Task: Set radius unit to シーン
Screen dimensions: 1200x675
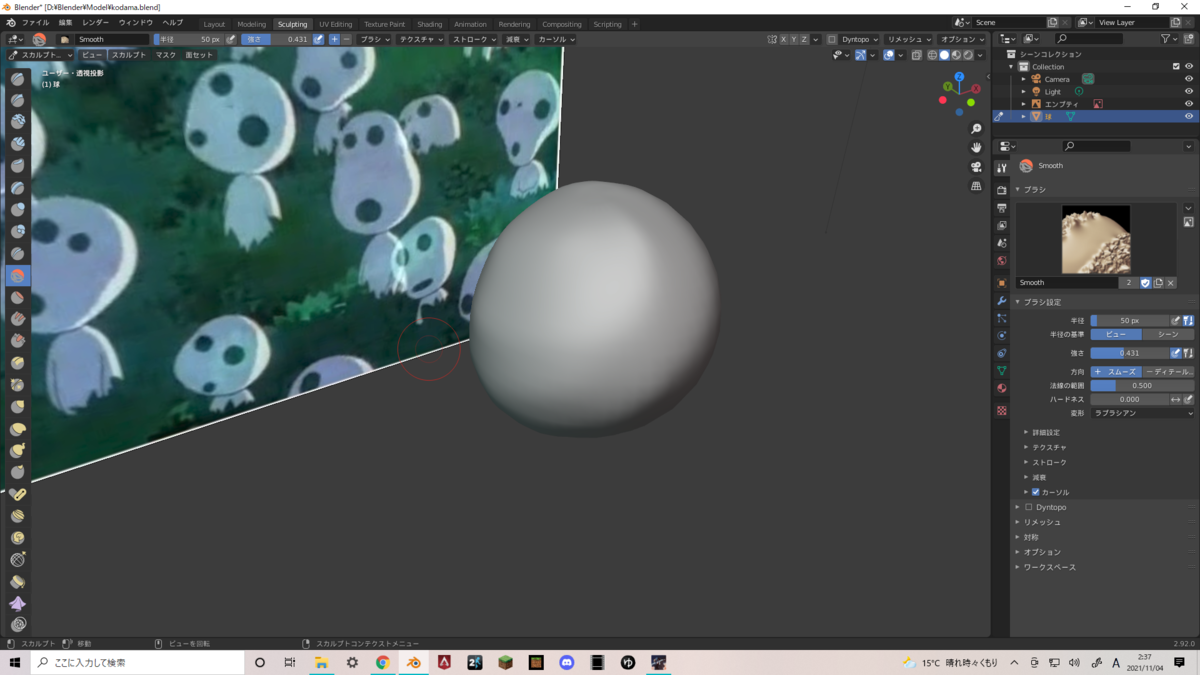Action: point(1168,335)
